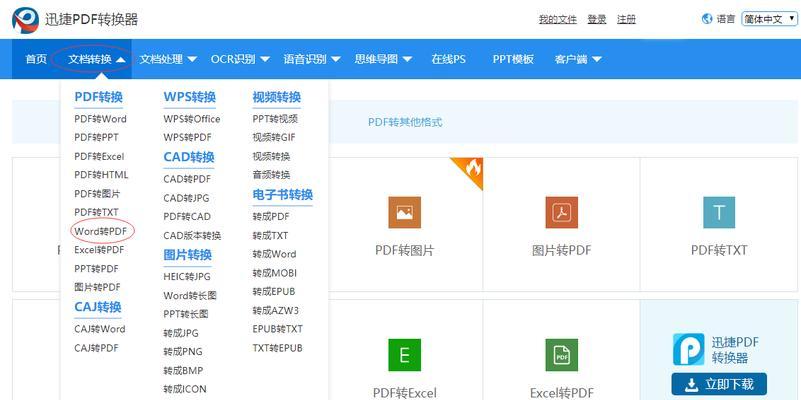Choose CAJ转Word menu entry
The image size is (801, 400).
click(100, 329)
